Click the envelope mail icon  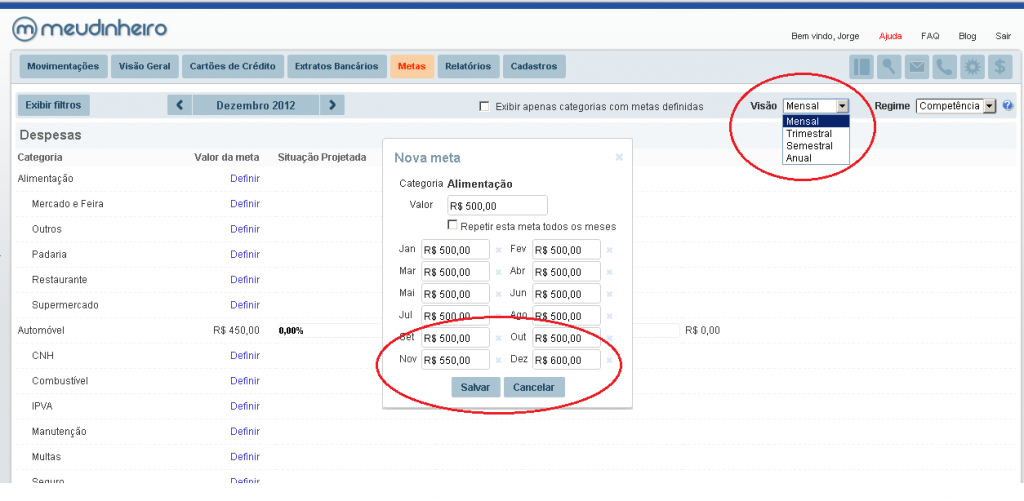[x=916, y=67]
